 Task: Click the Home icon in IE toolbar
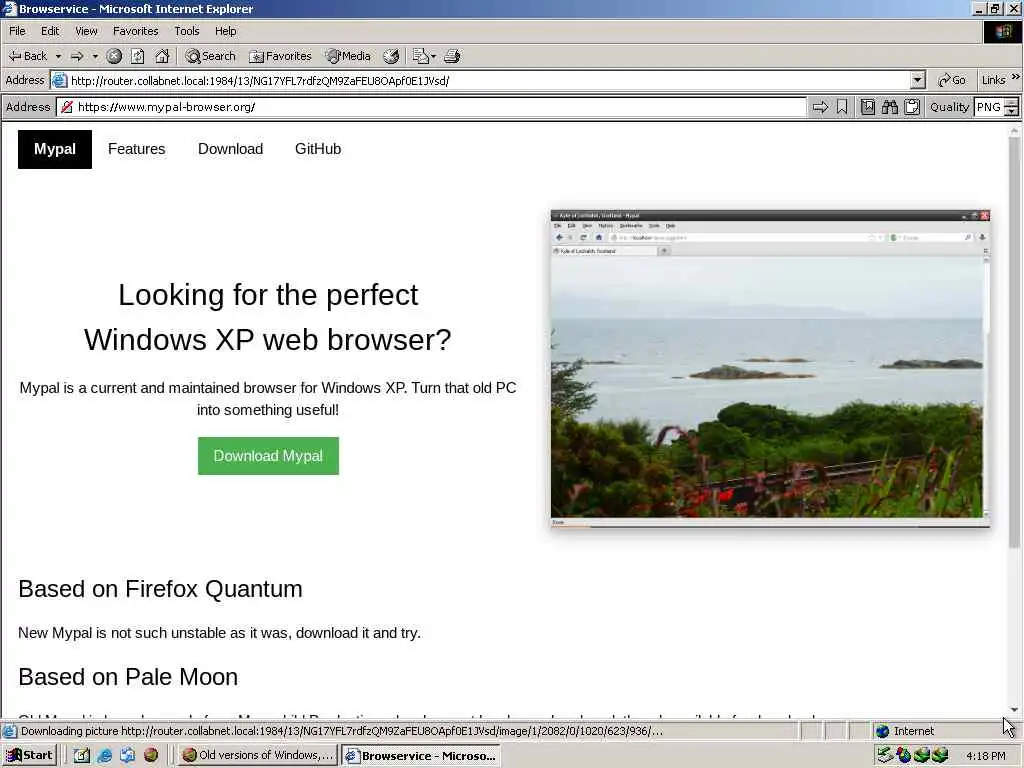pyautogui.click(x=162, y=56)
